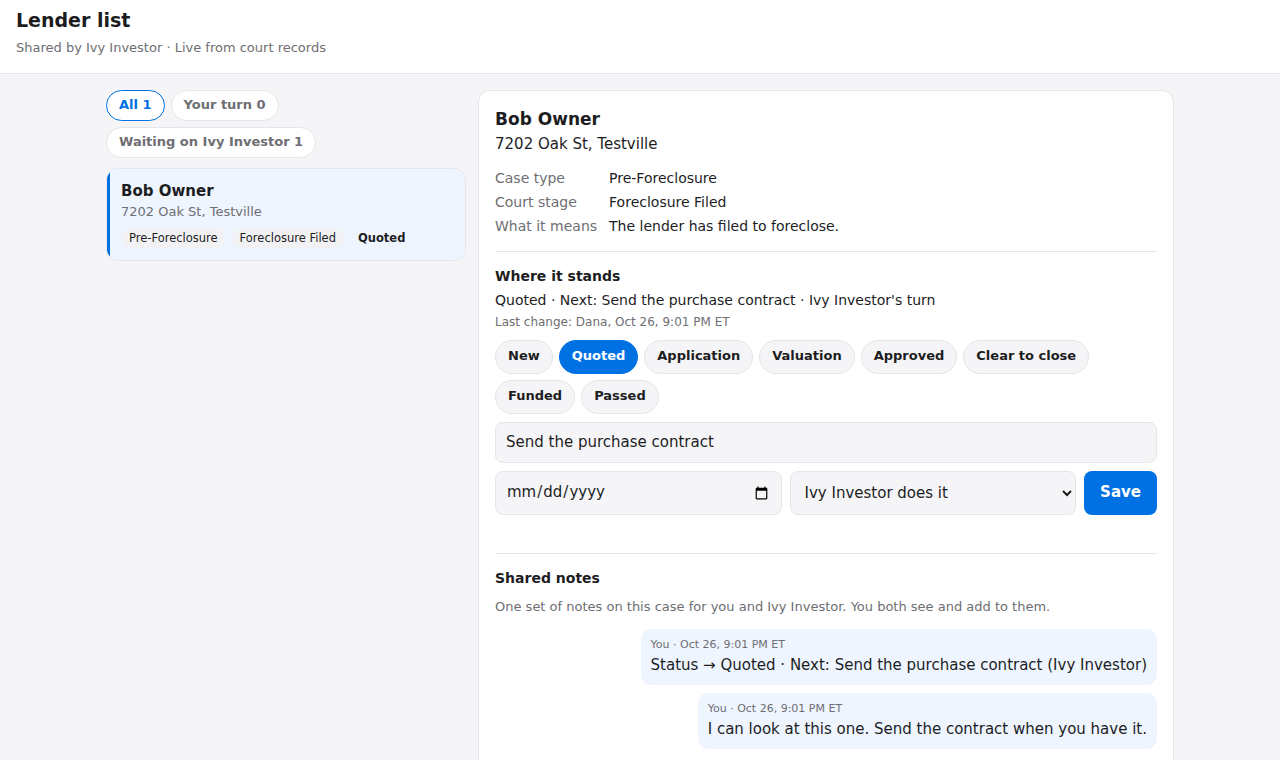Screen dimensions: 1280x760
Task: Click the Lender list page title
Action: (x=73, y=20)
